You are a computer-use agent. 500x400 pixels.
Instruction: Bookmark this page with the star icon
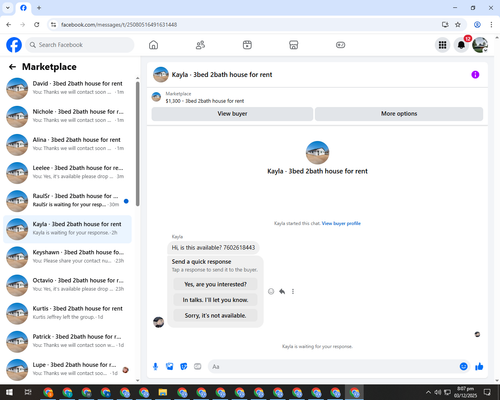(458, 25)
